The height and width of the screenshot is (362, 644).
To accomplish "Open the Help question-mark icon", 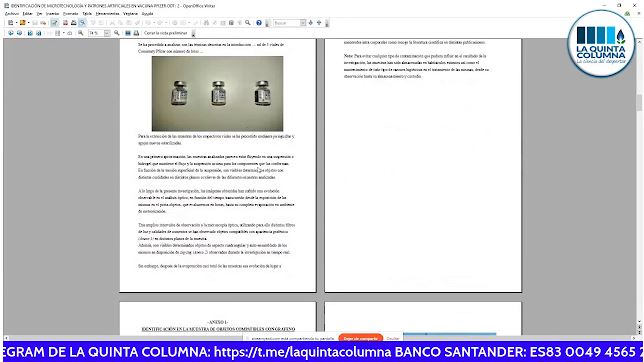I will pyautogui.click(x=259, y=23).
